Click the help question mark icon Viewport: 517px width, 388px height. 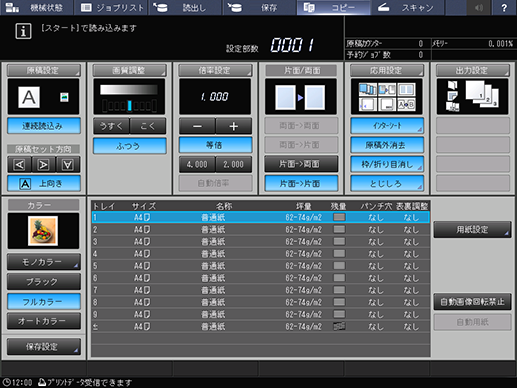pos(503,7)
